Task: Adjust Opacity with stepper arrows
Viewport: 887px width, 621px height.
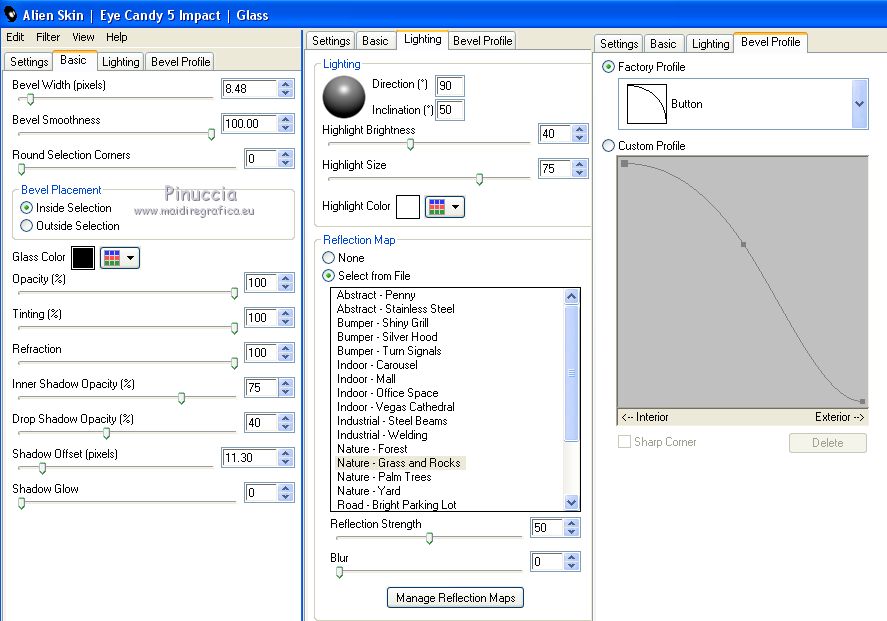Action: click(x=286, y=282)
